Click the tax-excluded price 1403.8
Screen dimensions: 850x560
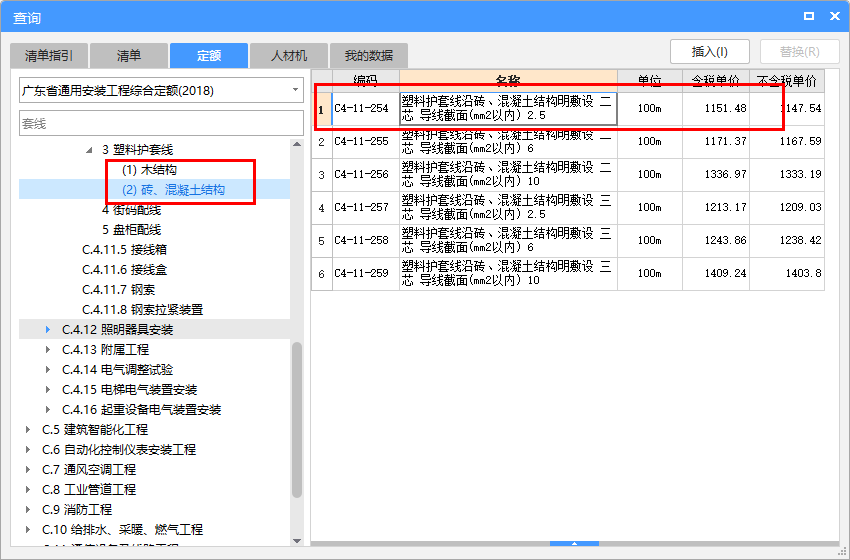(787, 274)
